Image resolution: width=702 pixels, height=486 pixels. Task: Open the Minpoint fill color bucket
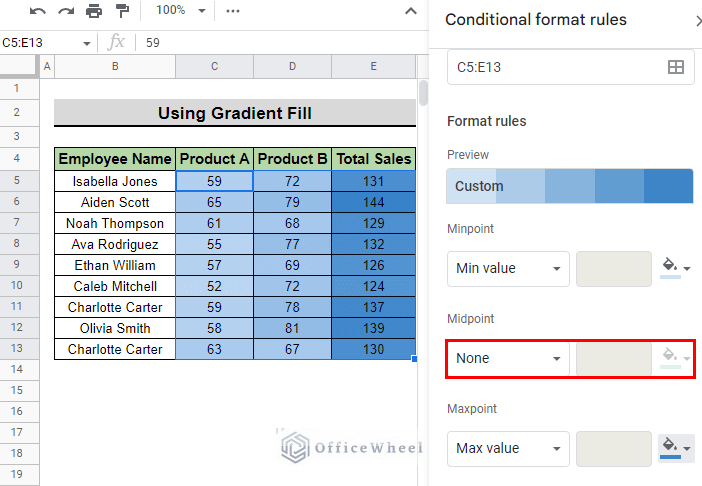(x=676, y=268)
